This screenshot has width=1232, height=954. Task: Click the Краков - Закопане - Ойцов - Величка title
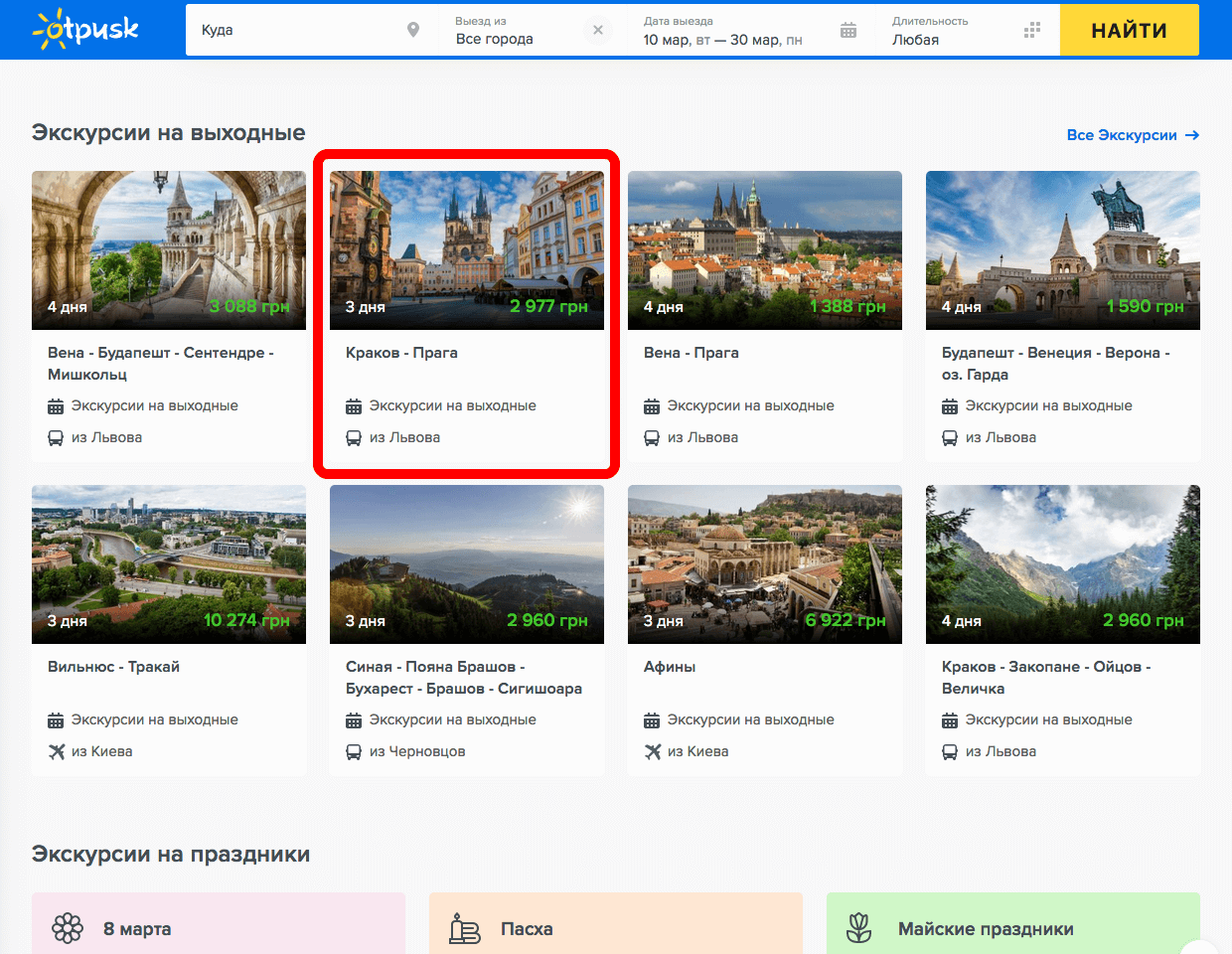coord(1046,678)
